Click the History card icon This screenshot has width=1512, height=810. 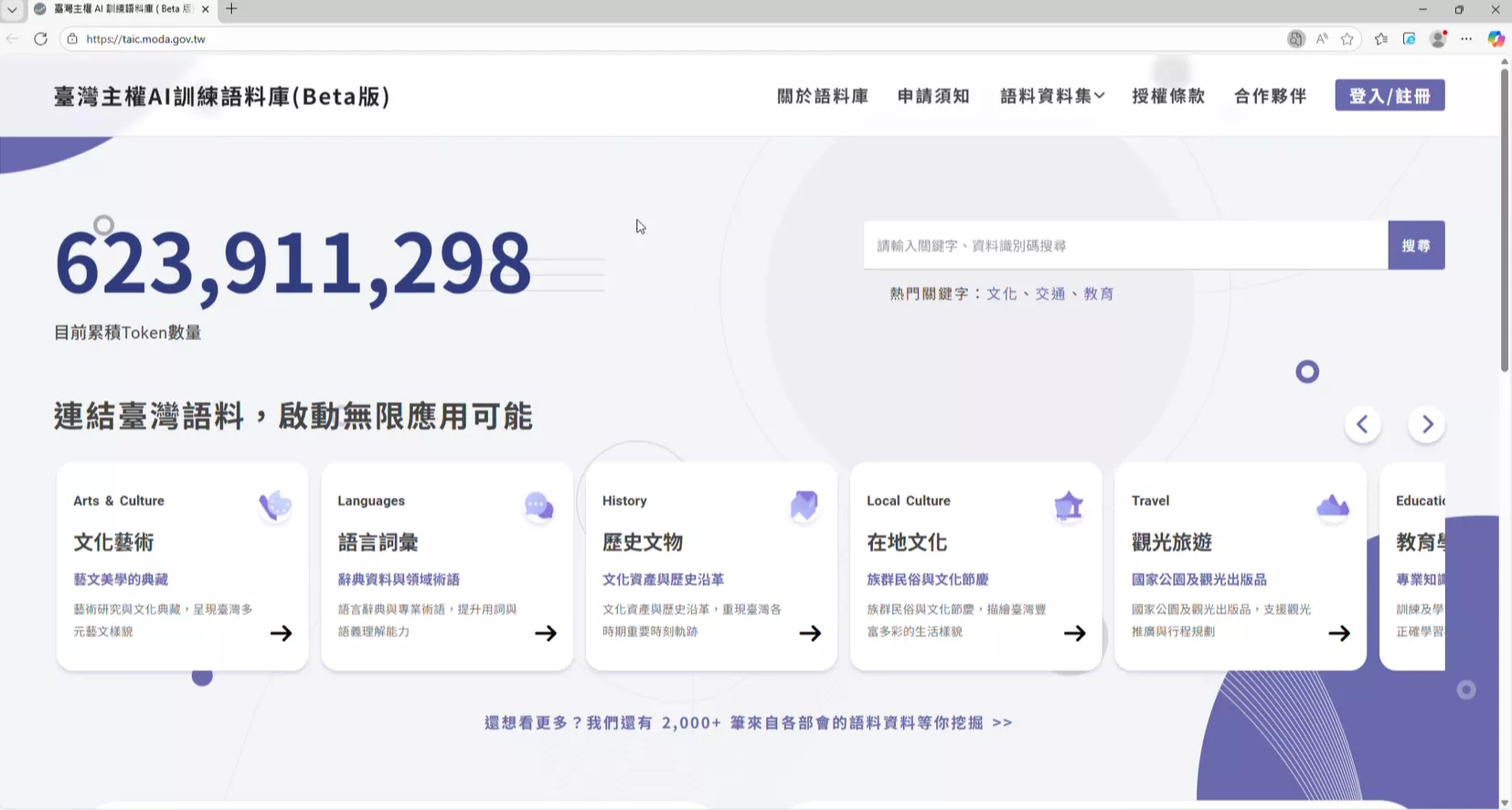[x=804, y=505]
